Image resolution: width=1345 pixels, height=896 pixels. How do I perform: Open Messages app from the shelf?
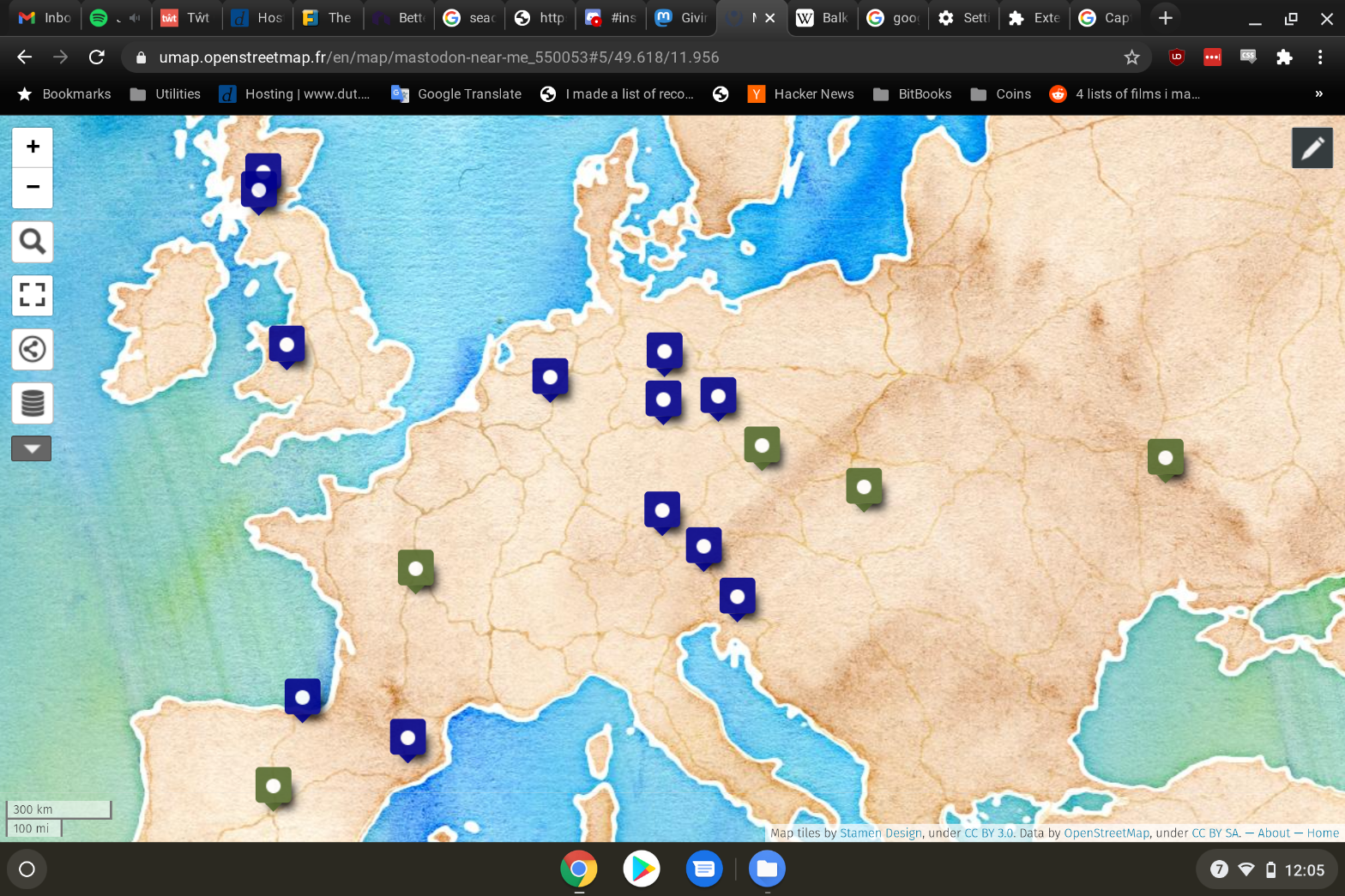tap(704, 869)
